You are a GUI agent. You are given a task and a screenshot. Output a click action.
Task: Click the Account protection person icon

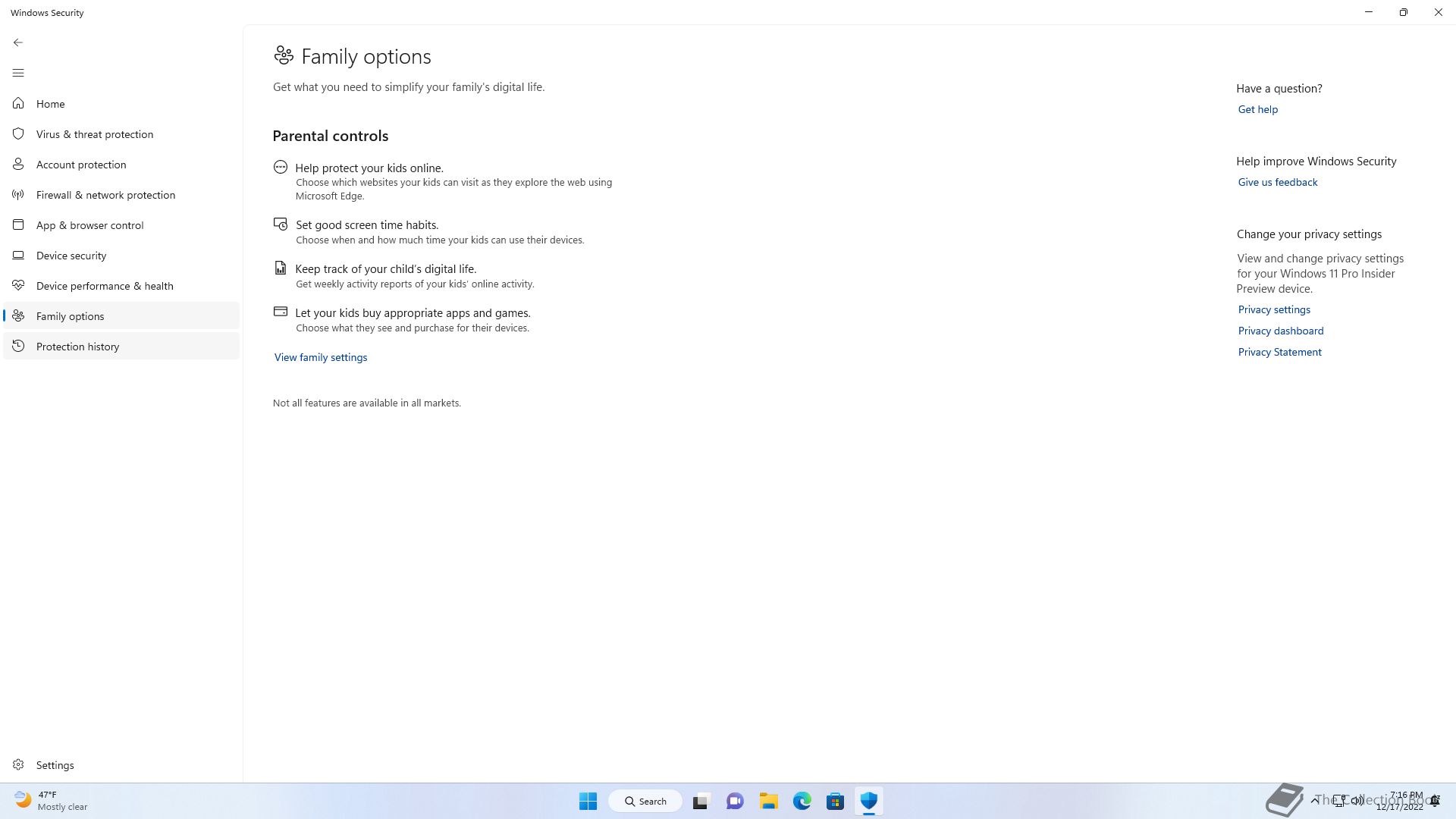pos(18,164)
